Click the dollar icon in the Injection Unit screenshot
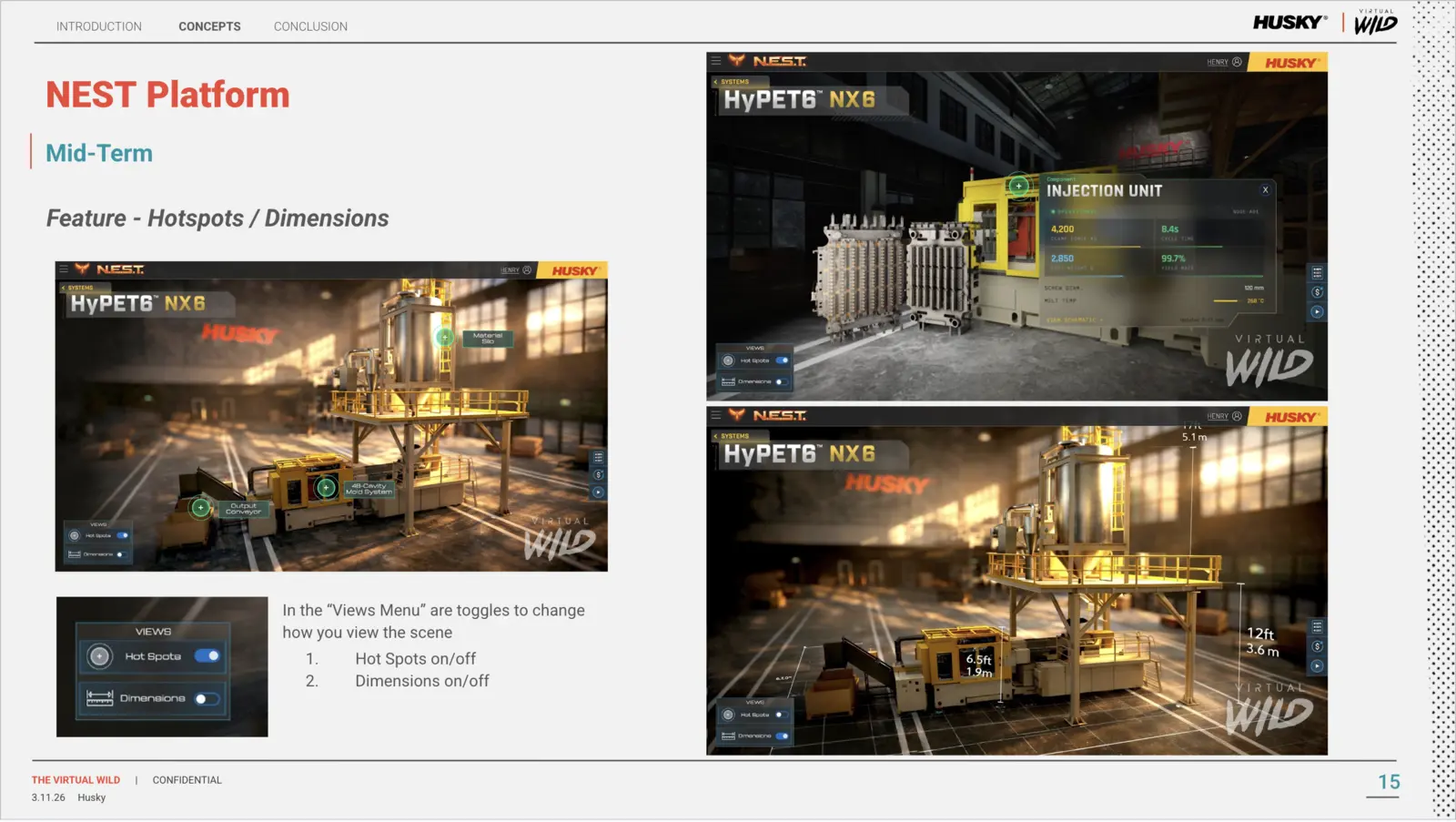 1317,292
